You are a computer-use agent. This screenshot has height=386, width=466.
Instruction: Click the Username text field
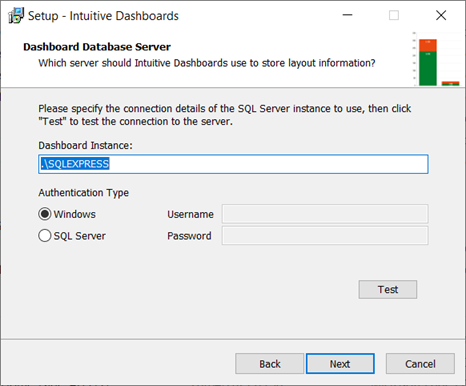click(325, 214)
